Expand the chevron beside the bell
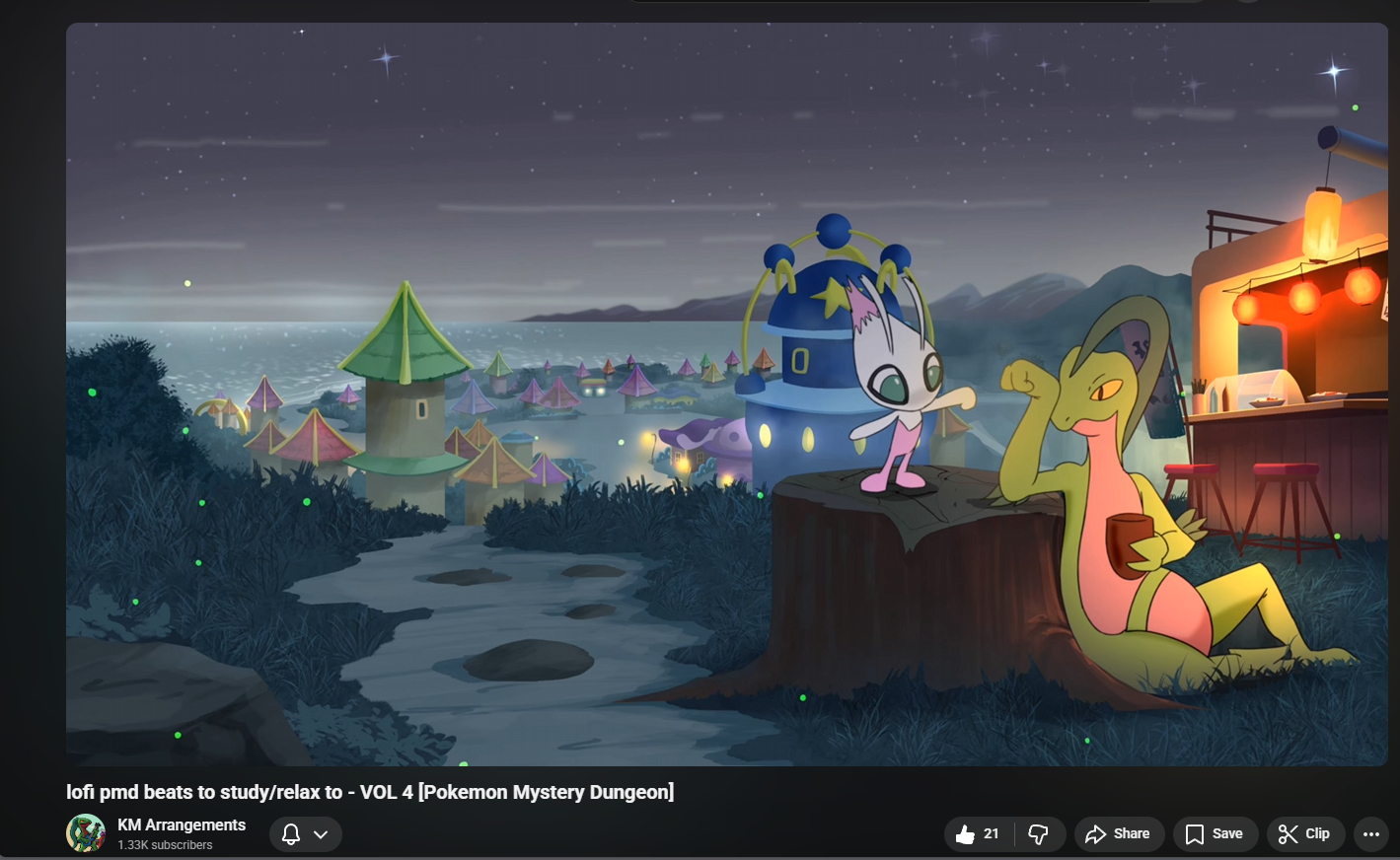This screenshot has height=860, width=1400. coord(321,834)
